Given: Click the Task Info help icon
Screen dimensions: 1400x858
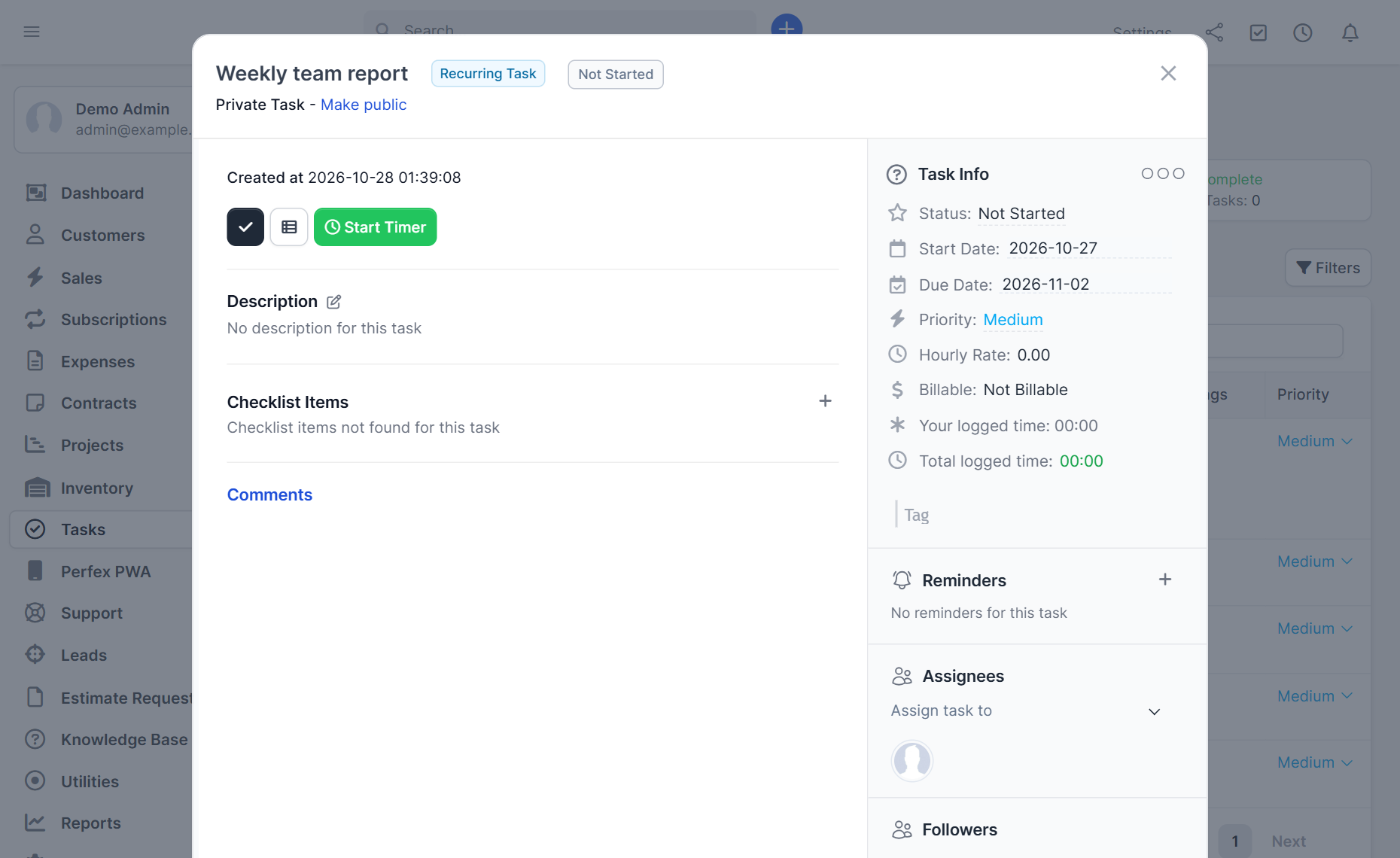Looking at the screenshot, I should point(896,175).
